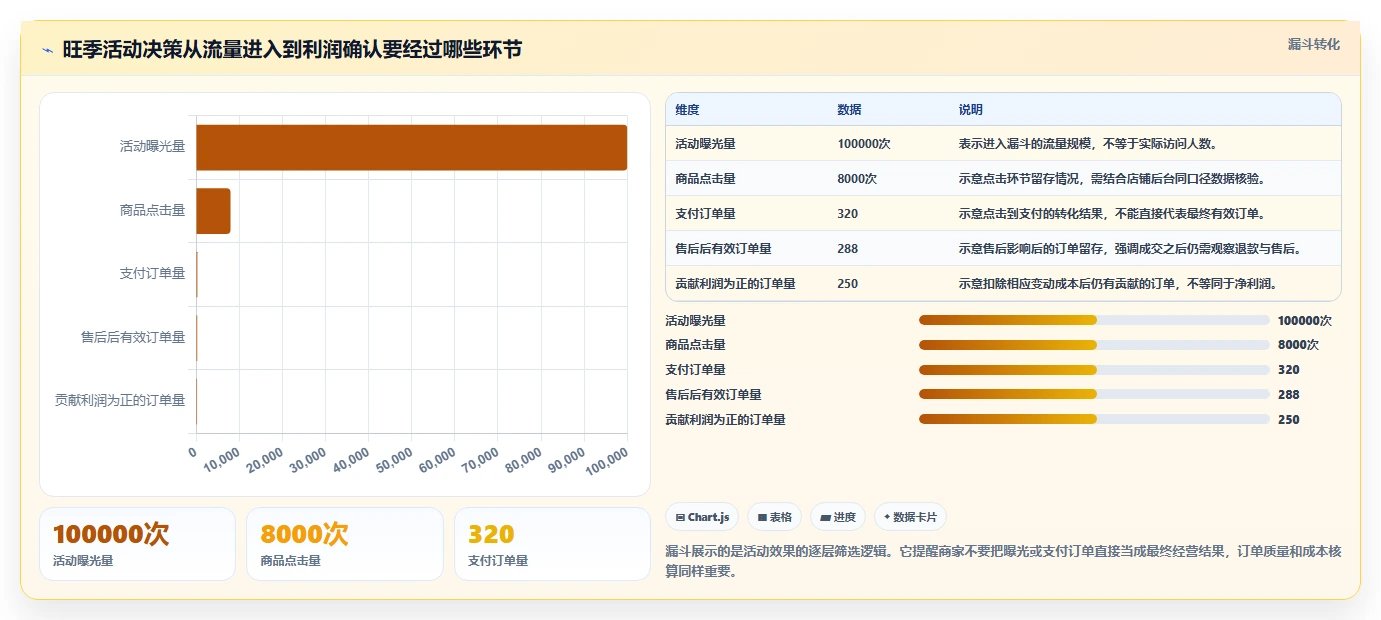This screenshot has height=620, width=1381.
Task: Click the 100000次 table data cell
Action: pyautogui.click(x=864, y=143)
